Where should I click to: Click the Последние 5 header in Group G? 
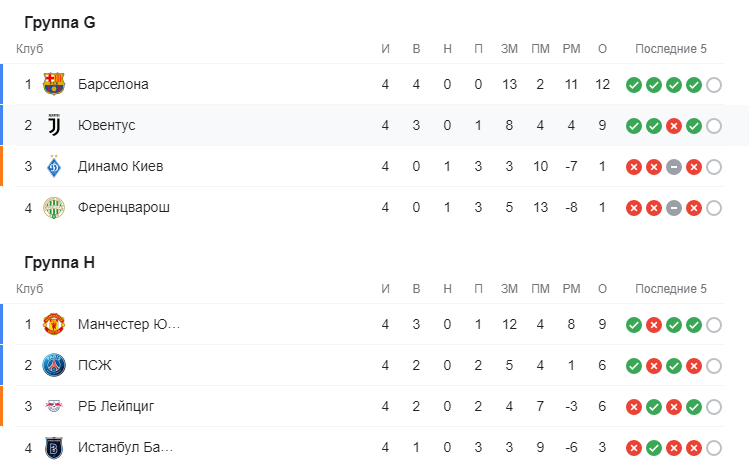pos(670,49)
